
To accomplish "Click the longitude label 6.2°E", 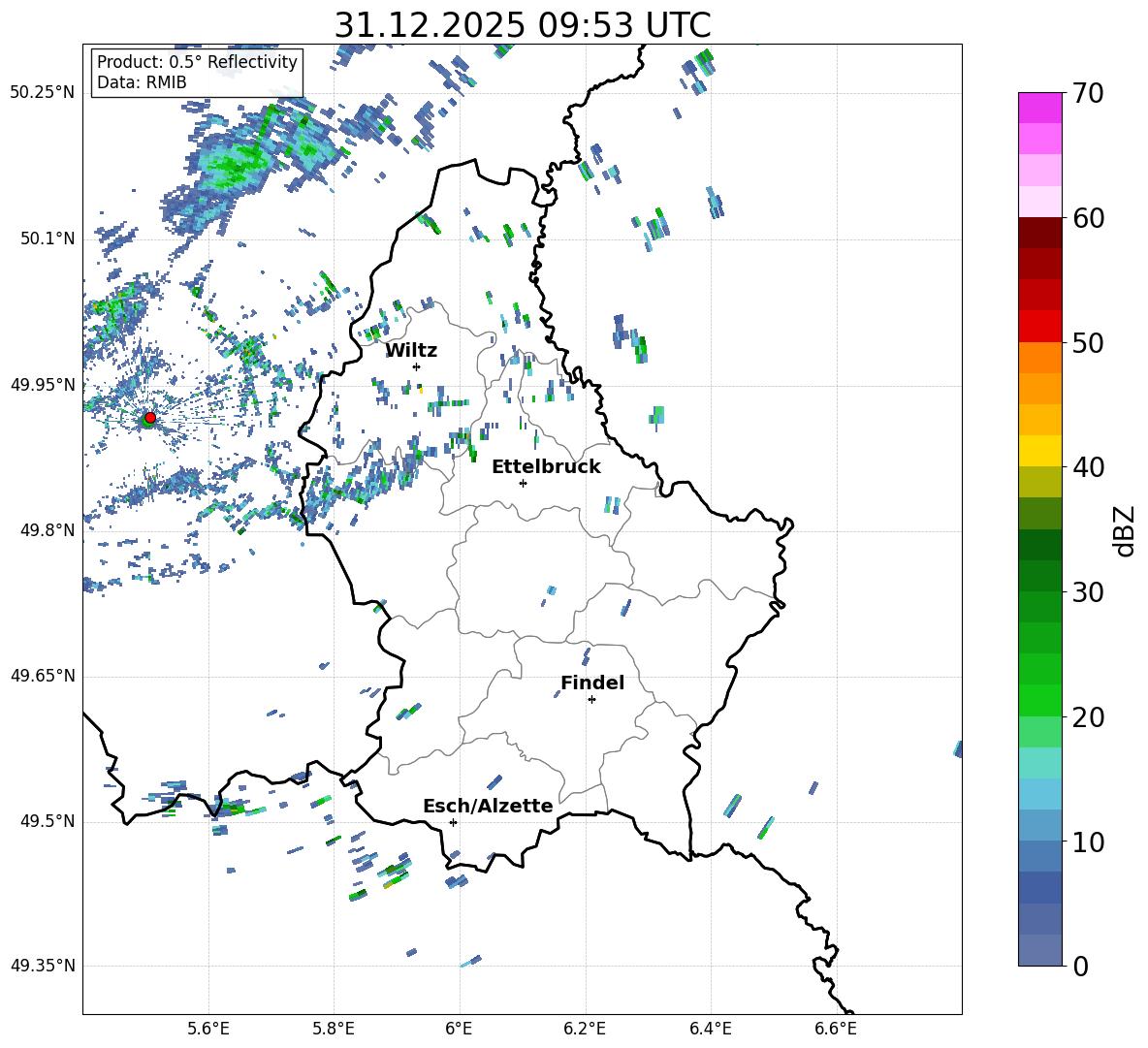I will pos(585,1029).
